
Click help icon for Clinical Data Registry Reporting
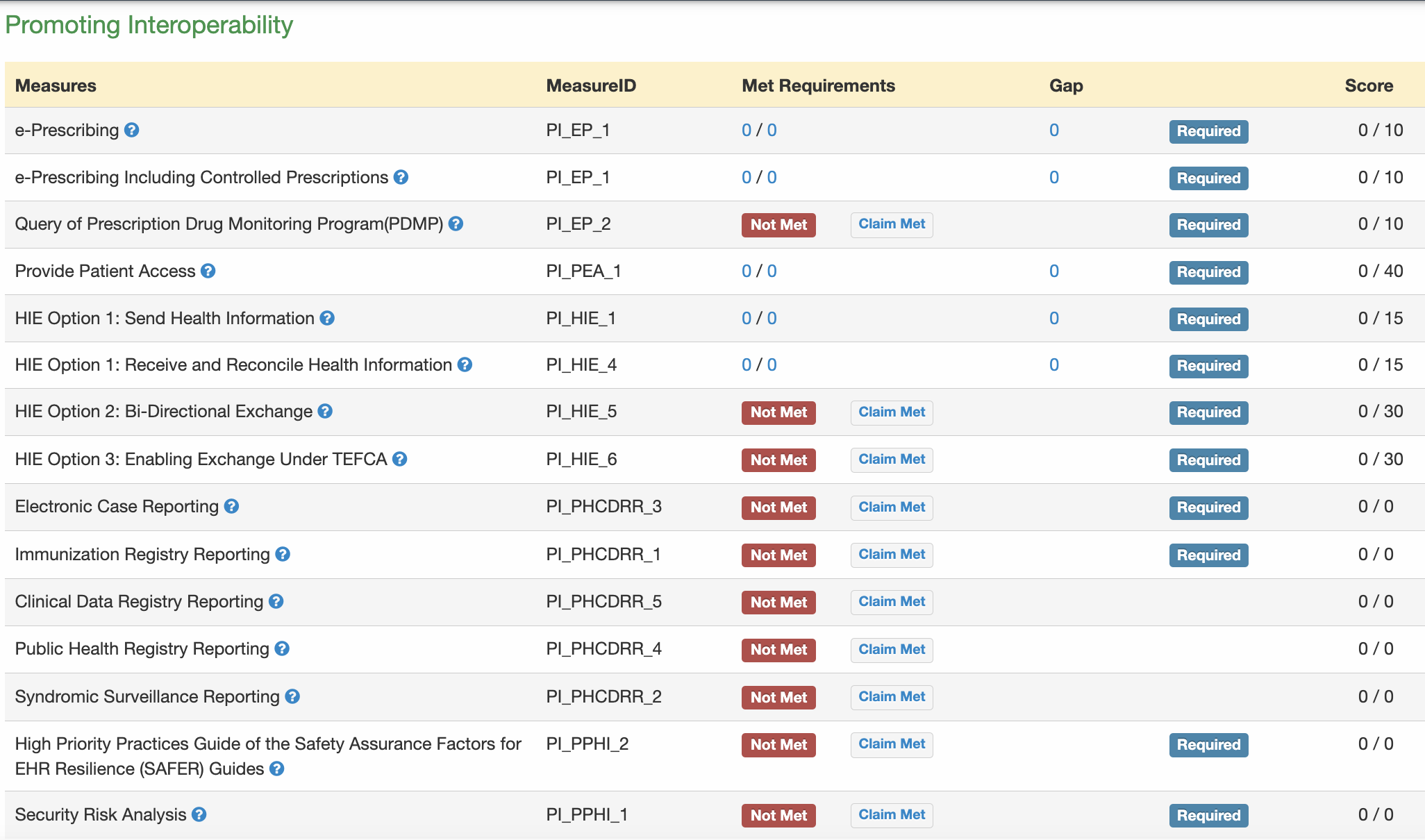click(x=276, y=601)
